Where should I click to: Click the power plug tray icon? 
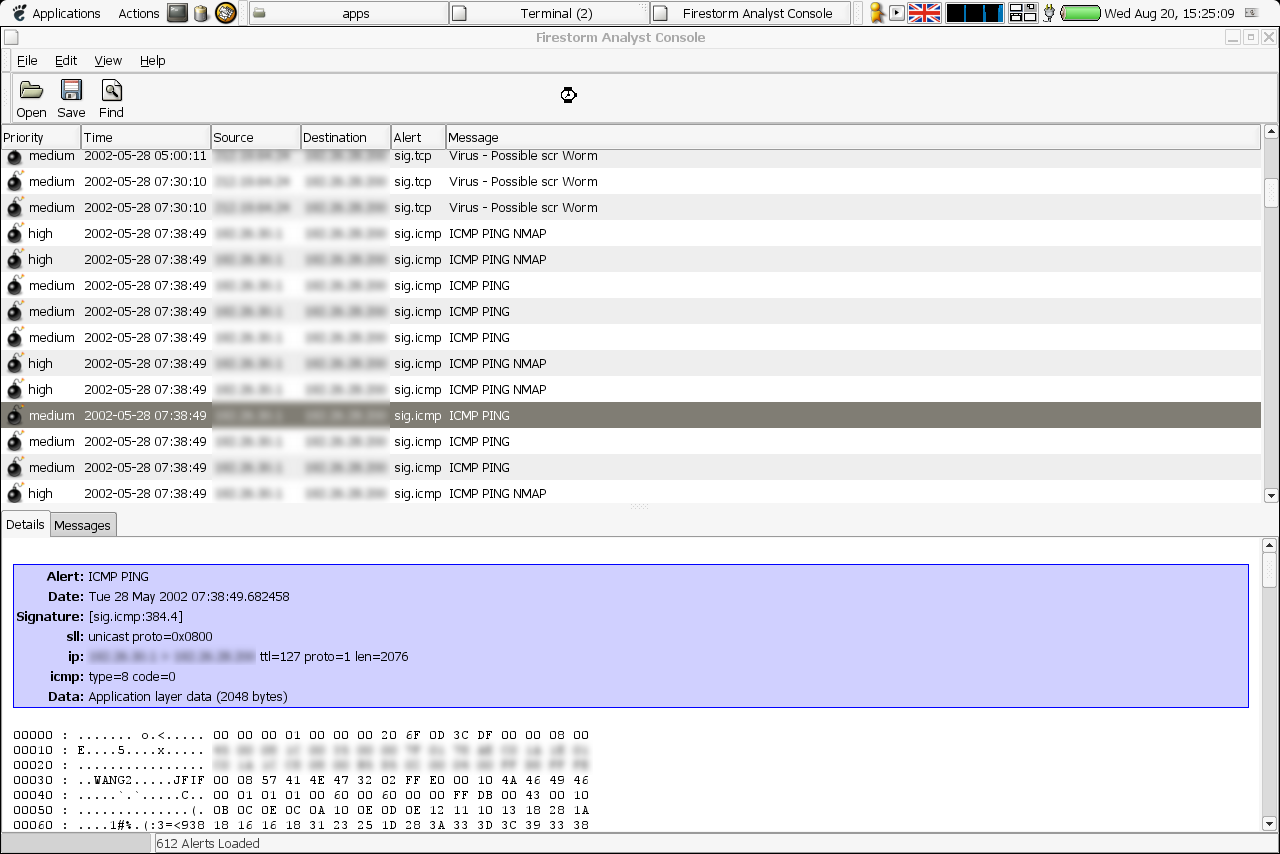(x=1049, y=13)
